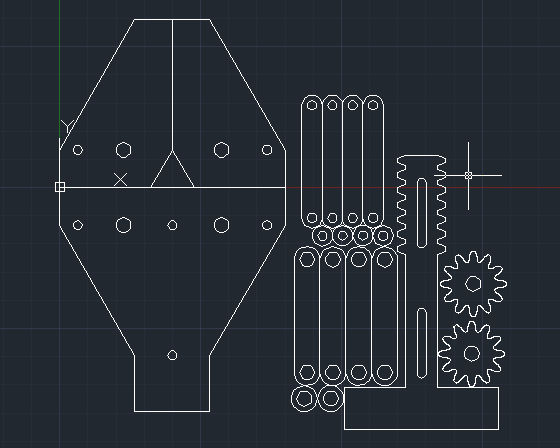The width and height of the screenshot is (560, 448).
Task: Select small center hole in plate's lower row
Action: coord(172,225)
